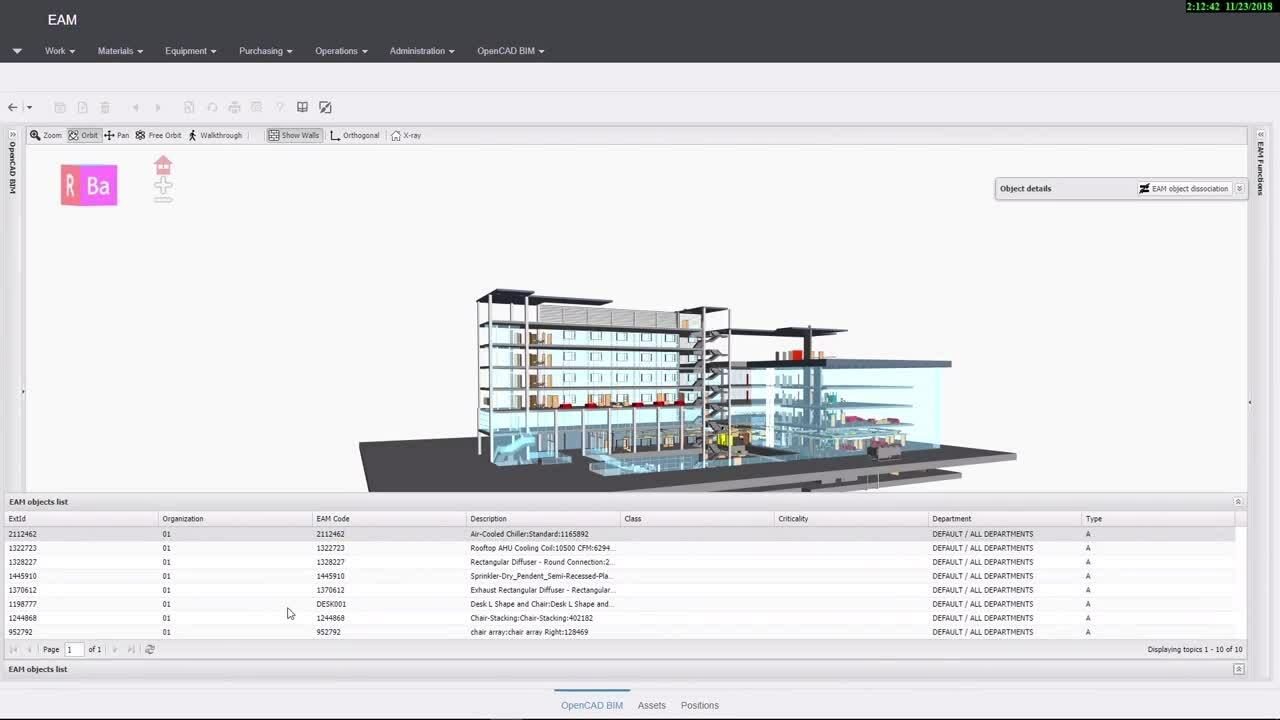Viewport: 1280px width, 720px height.
Task: Refresh the EAM objects list
Action: 150,649
